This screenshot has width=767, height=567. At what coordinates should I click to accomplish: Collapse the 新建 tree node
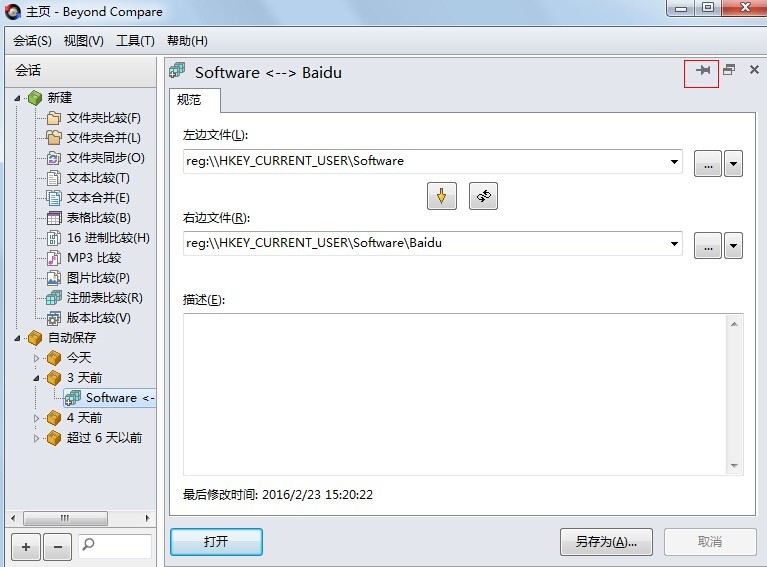point(17,98)
